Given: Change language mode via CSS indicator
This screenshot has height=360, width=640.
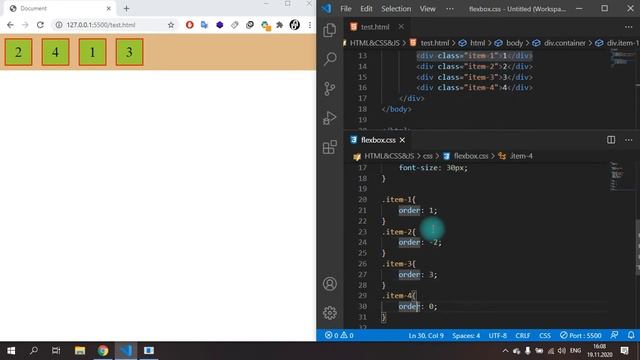Looking at the screenshot, I should point(545,336).
